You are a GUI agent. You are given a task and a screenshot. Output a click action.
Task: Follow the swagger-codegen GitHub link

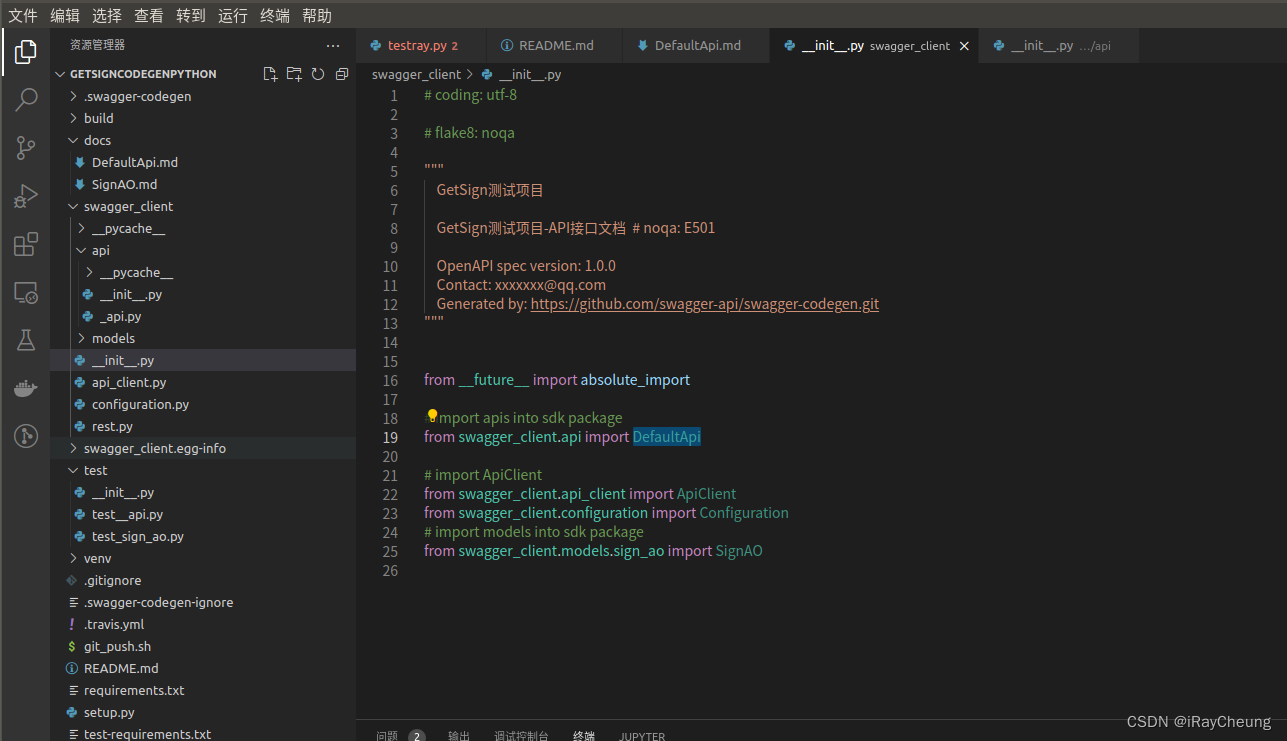click(x=705, y=304)
